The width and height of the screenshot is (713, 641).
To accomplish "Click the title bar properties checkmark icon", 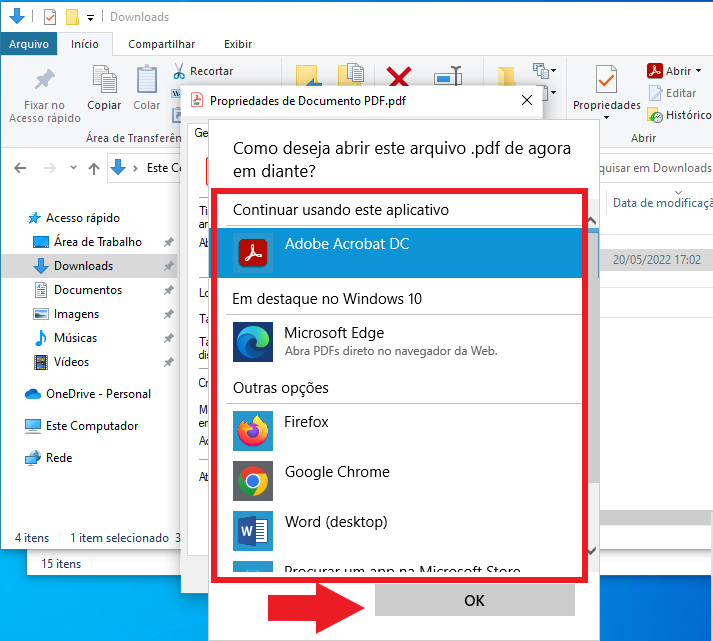I will [50, 17].
